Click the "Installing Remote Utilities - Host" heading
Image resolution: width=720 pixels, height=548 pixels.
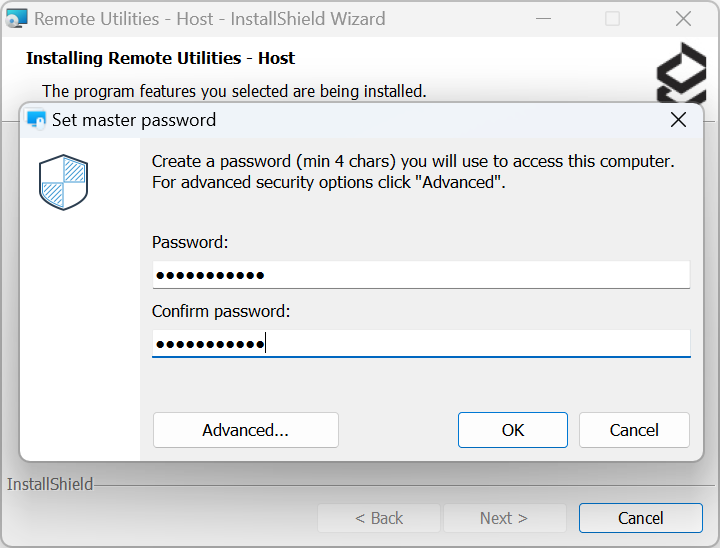coord(160,58)
